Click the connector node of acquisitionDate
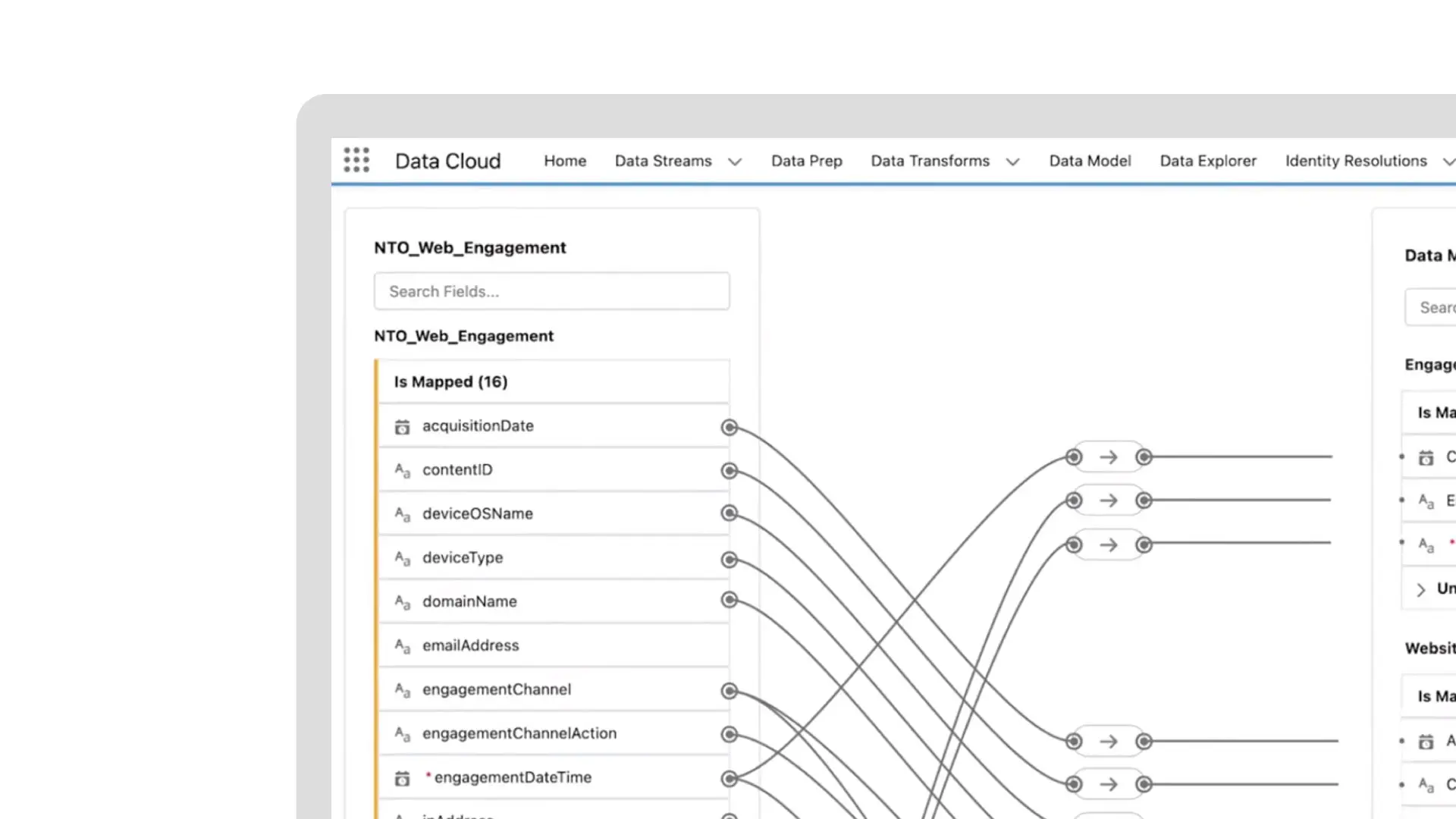The width and height of the screenshot is (1456, 819). tap(730, 428)
